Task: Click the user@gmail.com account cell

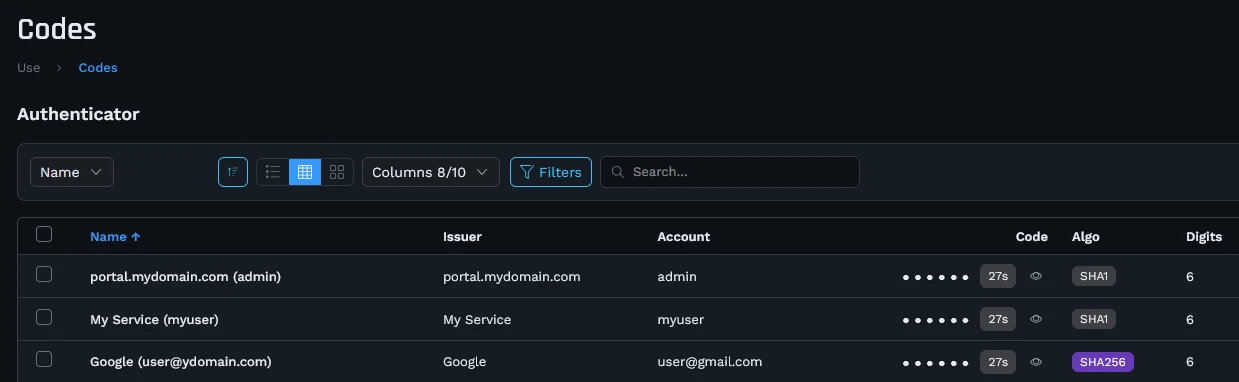Action: click(710, 362)
